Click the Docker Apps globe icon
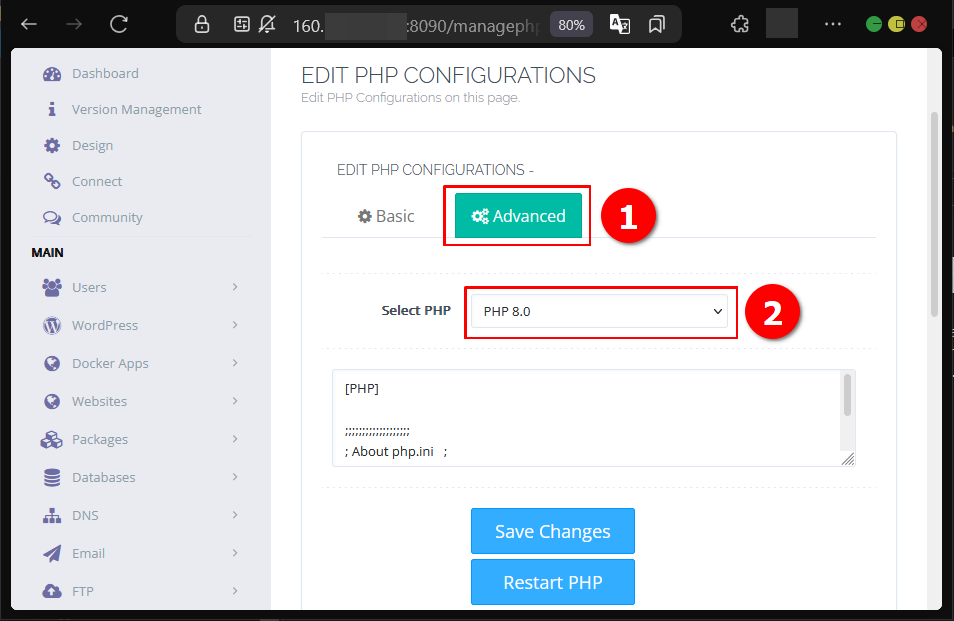The height and width of the screenshot is (621, 954). 52,363
